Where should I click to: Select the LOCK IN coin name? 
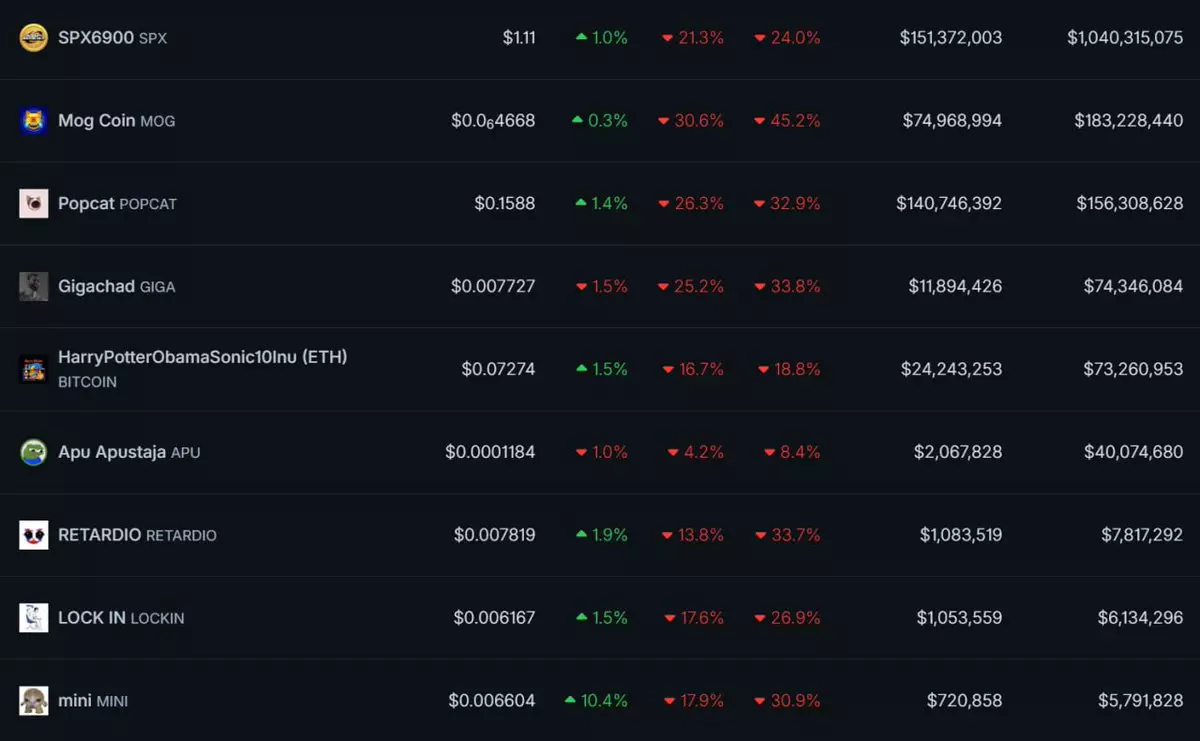(x=92, y=618)
